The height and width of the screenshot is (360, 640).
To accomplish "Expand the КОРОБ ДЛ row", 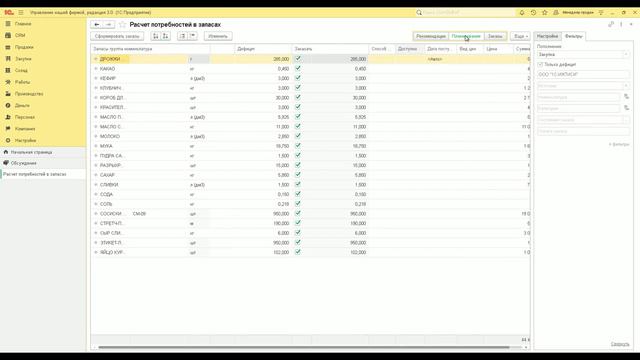I will [96, 98].
